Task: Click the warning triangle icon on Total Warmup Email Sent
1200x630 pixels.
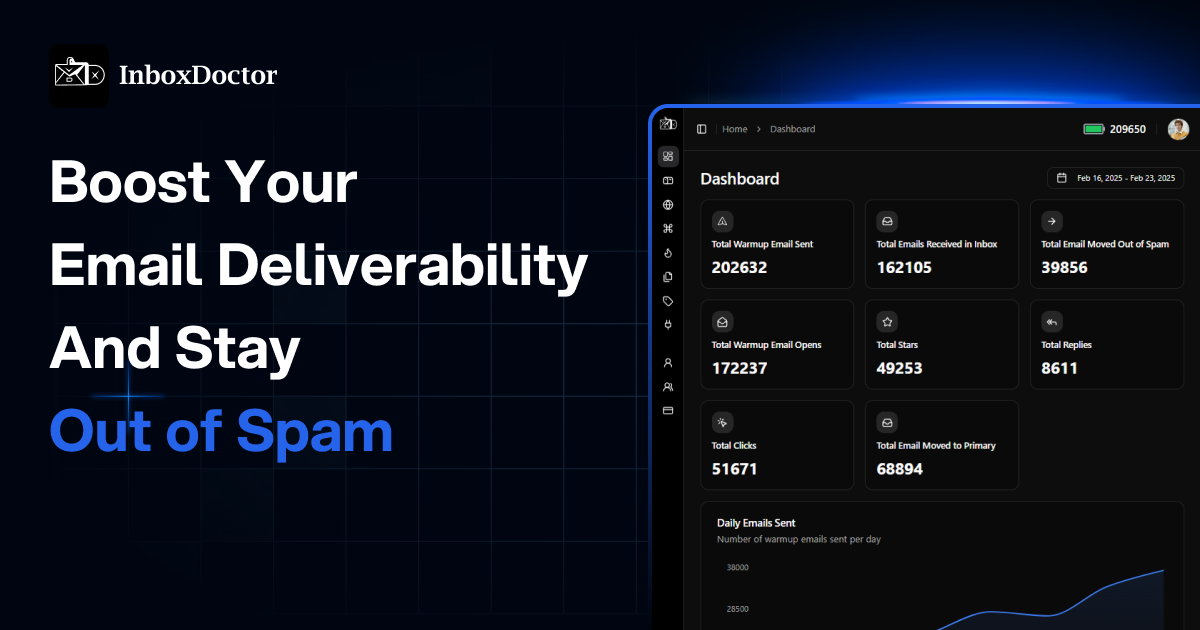Action: click(x=723, y=221)
